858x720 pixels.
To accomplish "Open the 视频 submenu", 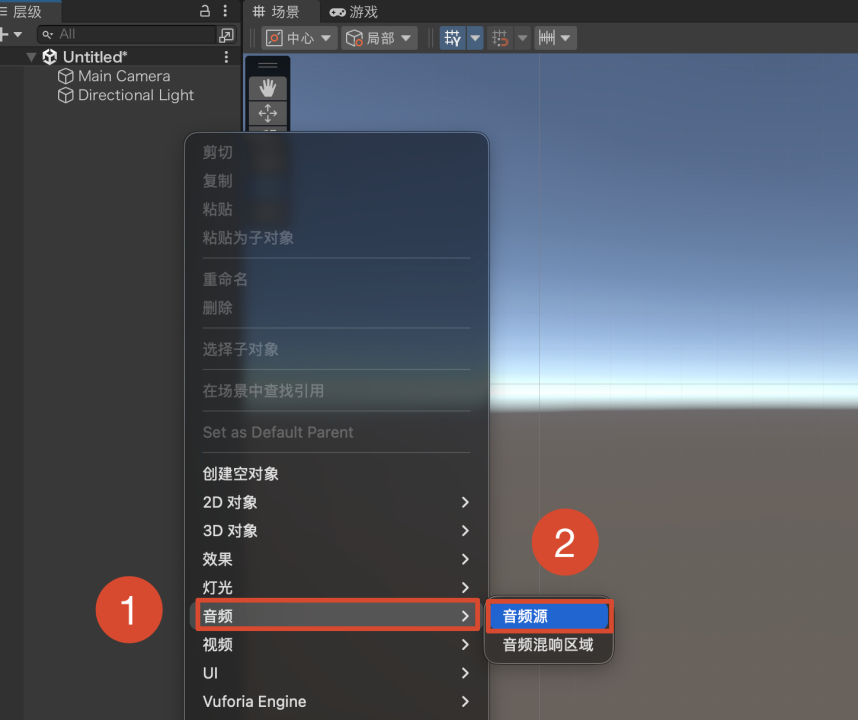I will [337, 644].
